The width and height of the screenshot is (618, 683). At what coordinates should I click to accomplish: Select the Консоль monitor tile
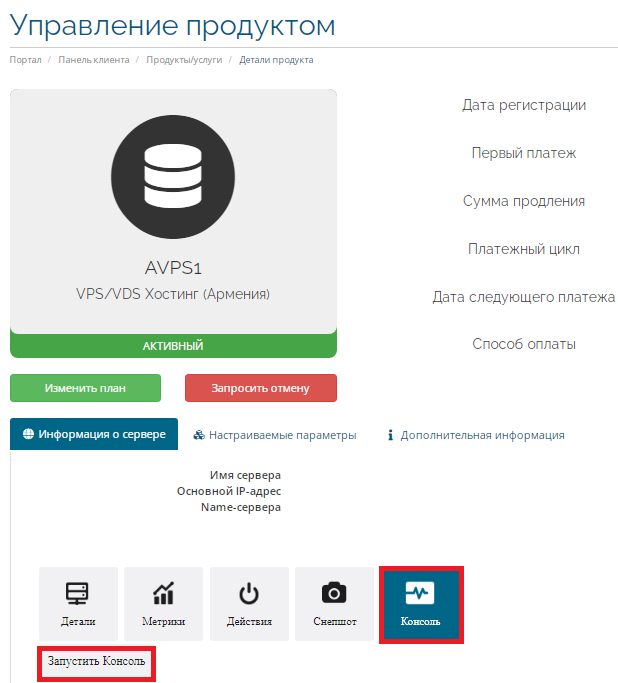(420, 604)
